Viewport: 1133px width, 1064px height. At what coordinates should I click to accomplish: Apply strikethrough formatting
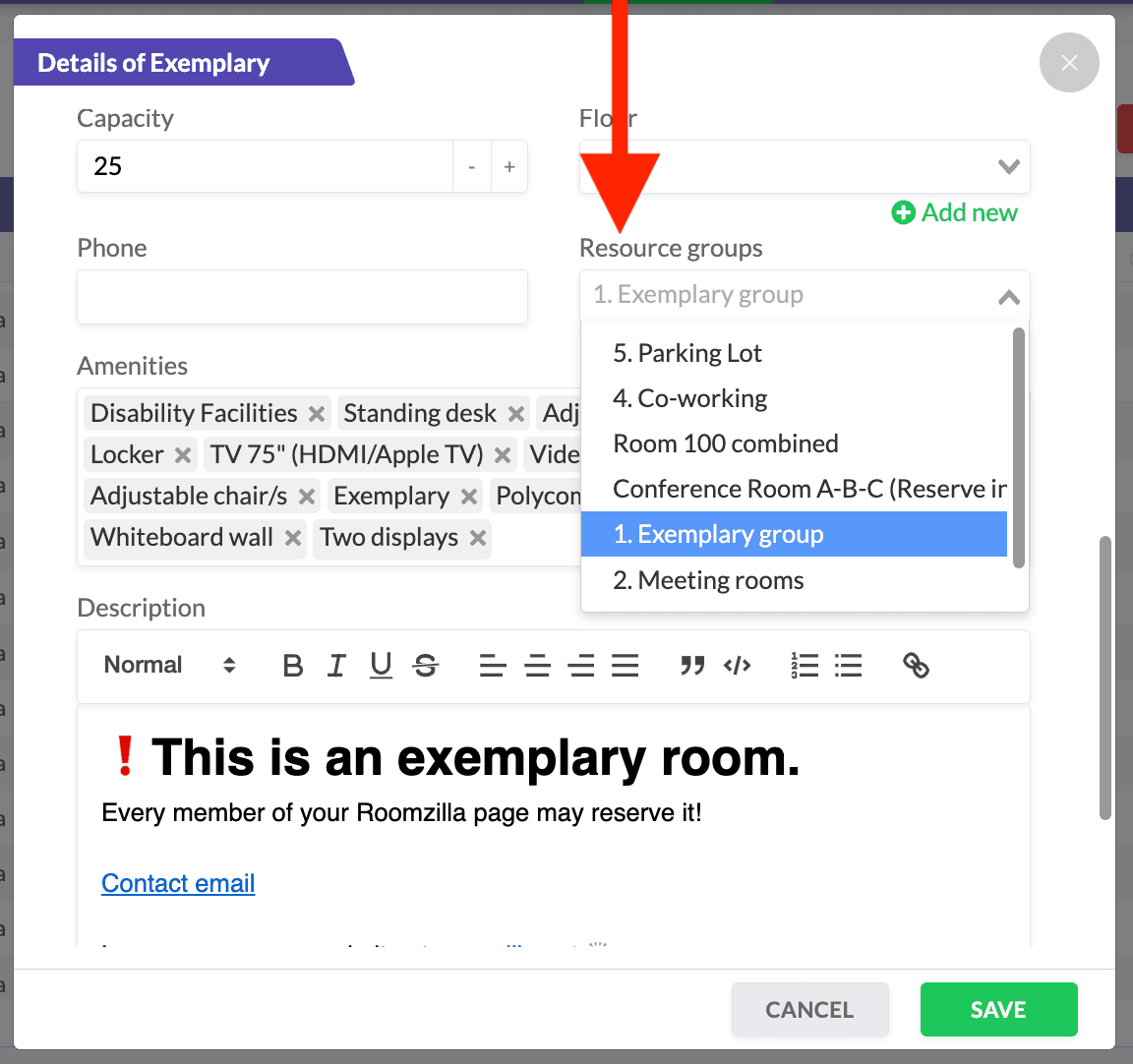click(426, 666)
